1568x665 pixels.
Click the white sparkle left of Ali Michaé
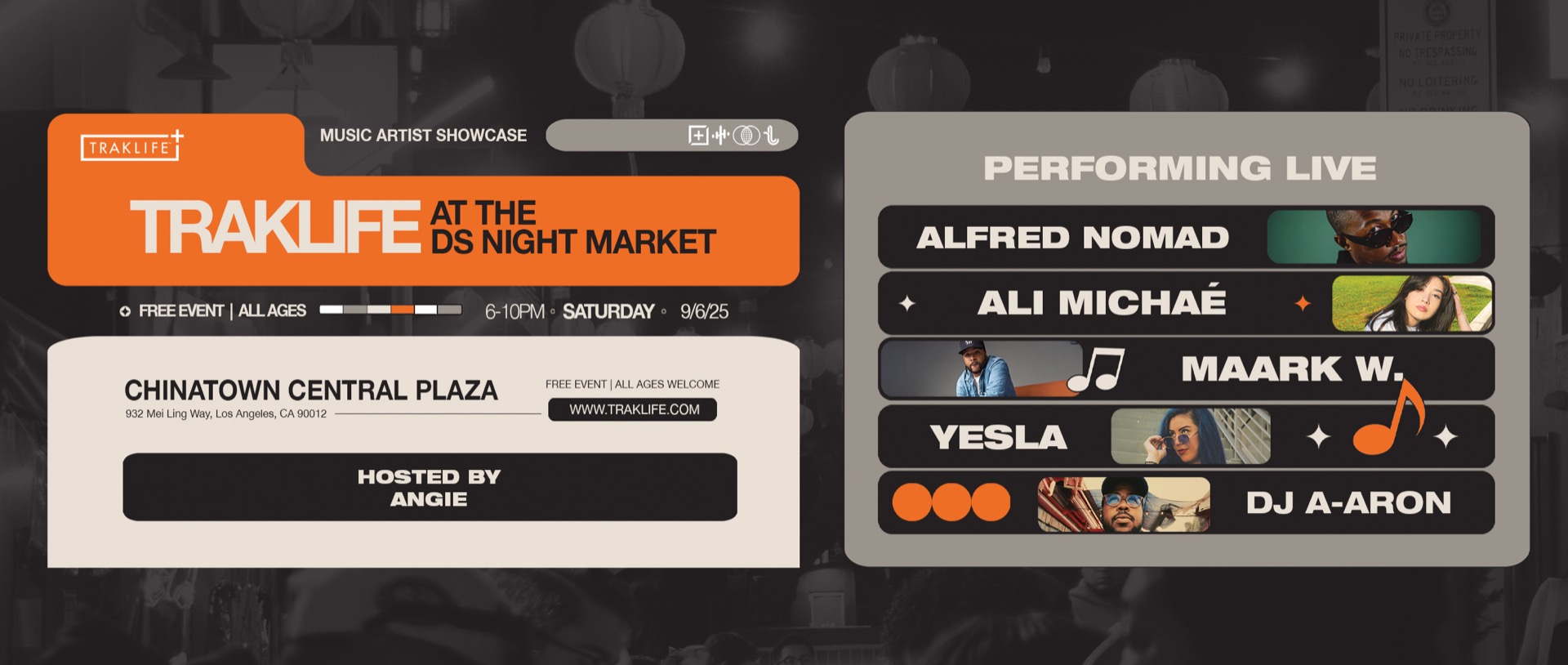tap(906, 304)
